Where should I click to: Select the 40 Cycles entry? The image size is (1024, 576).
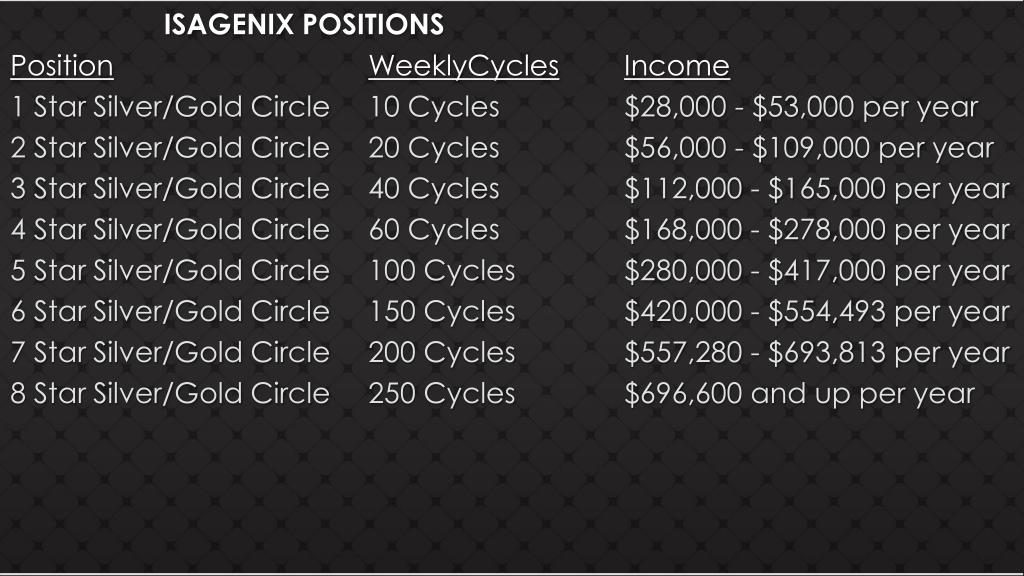pos(434,189)
